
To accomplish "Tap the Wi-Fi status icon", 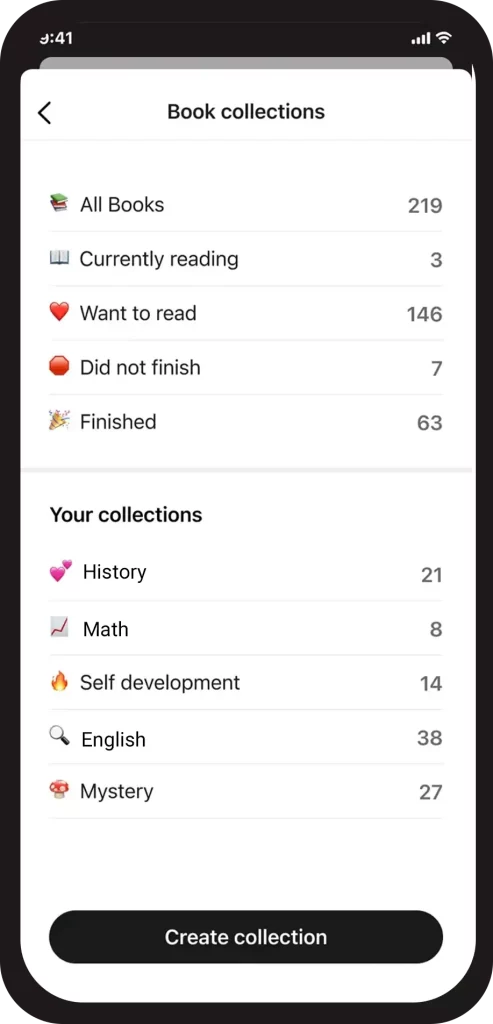I will tap(445, 38).
